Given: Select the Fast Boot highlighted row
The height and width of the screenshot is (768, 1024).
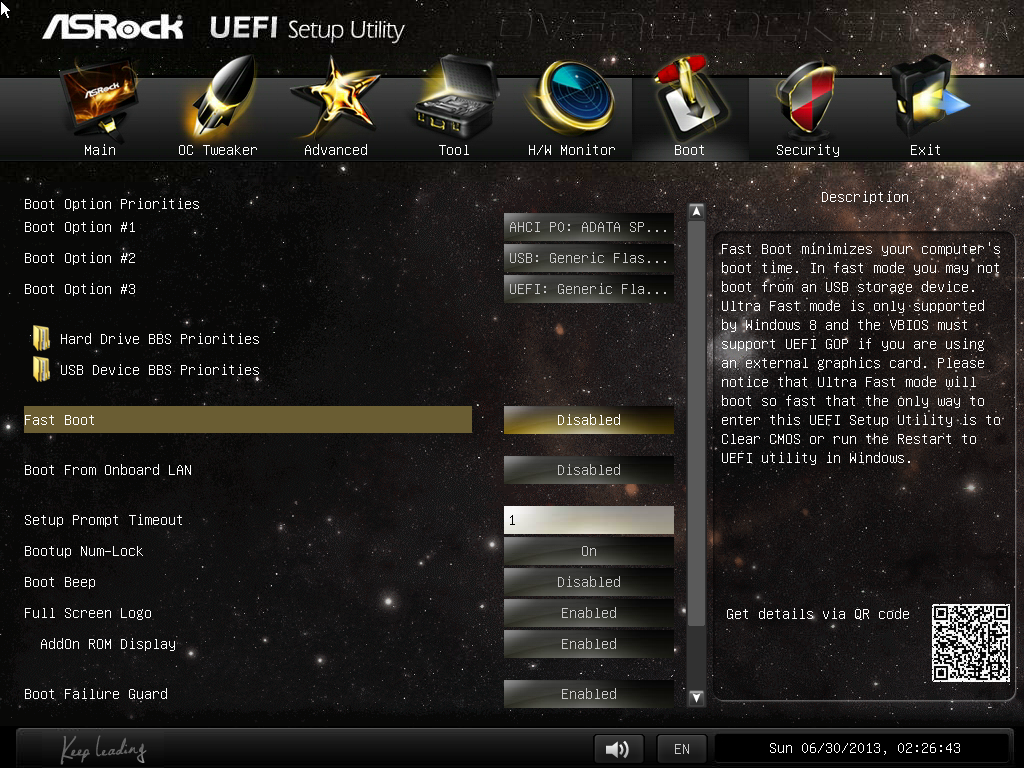Looking at the screenshot, I should [x=248, y=419].
